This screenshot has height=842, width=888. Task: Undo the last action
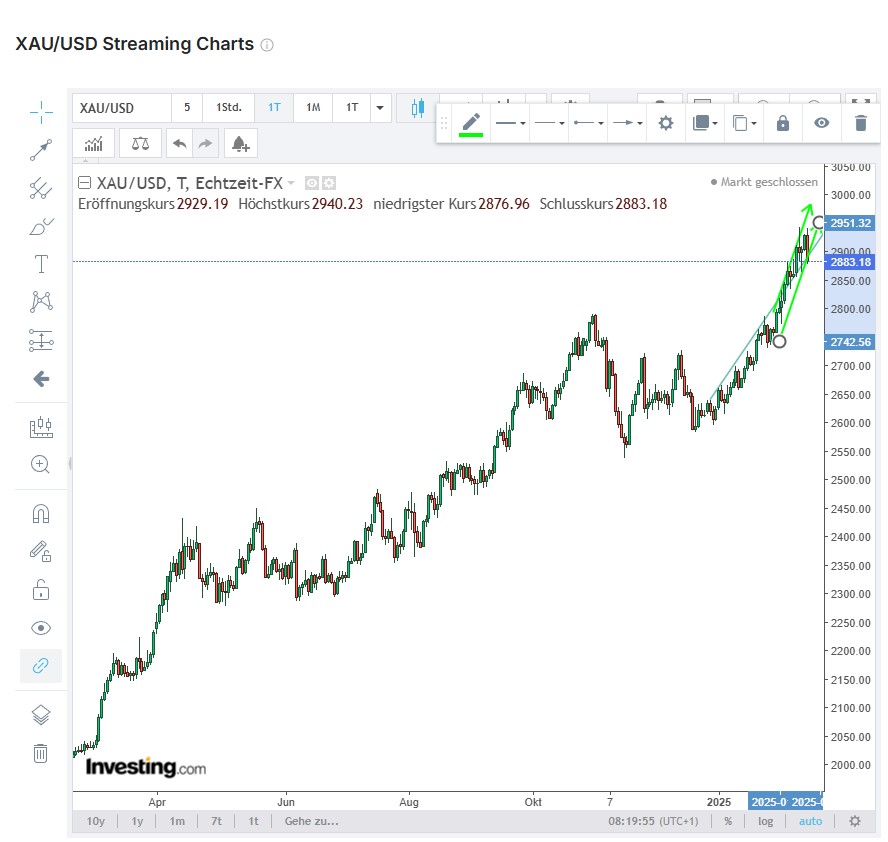click(x=180, y=144)
